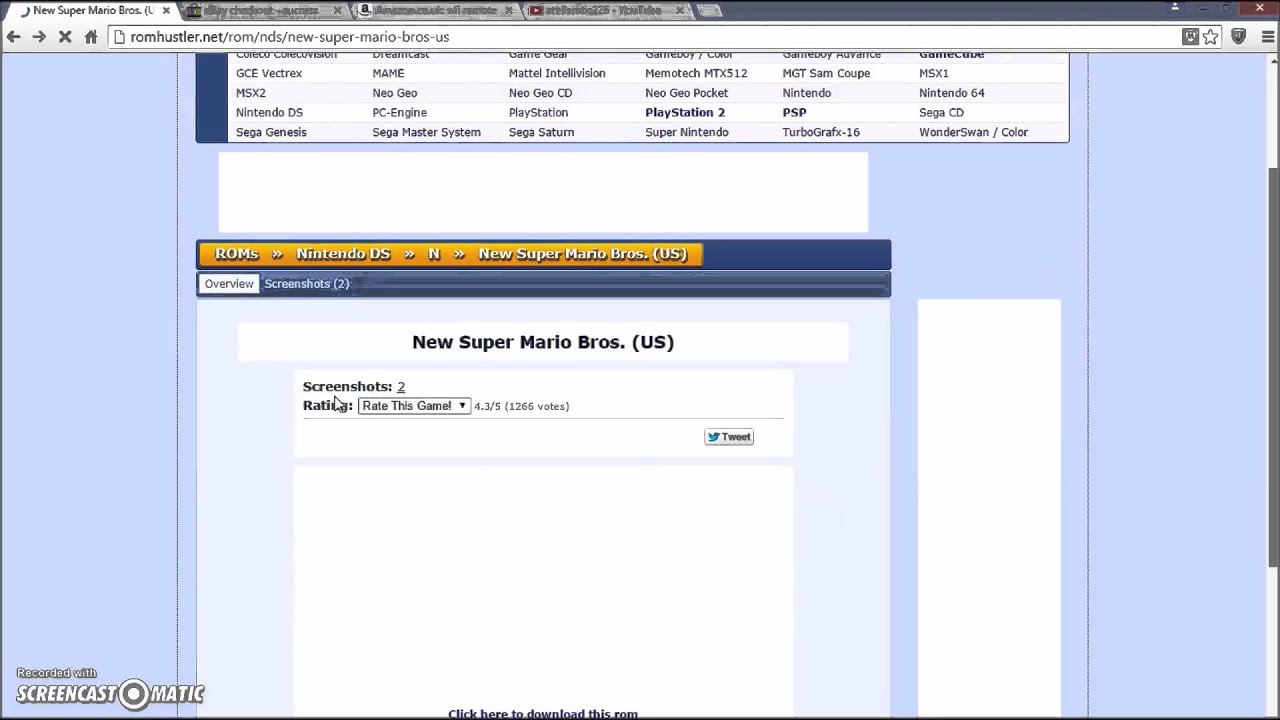Close the eBay checkout tab
This screenshot has width=1280, height=720.
(338, 11)
